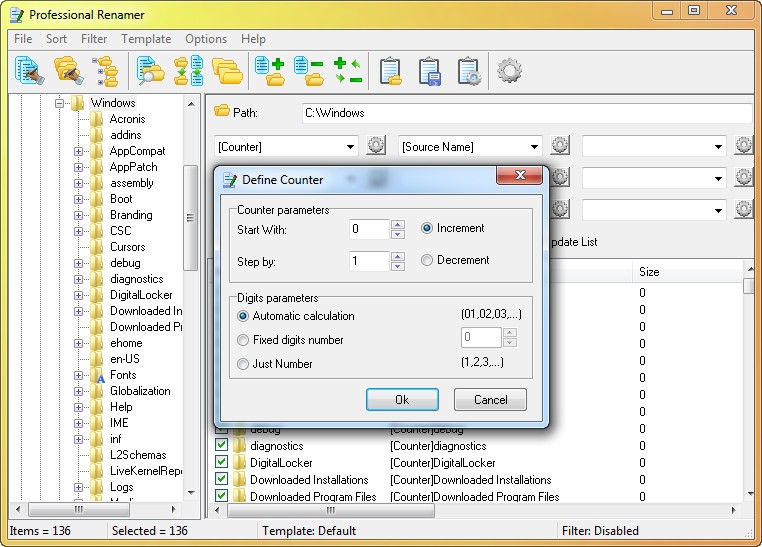Click the preview file search toolbar icon
The height and width of the screenshot is (547, 762).
click(x=151, y=71)
